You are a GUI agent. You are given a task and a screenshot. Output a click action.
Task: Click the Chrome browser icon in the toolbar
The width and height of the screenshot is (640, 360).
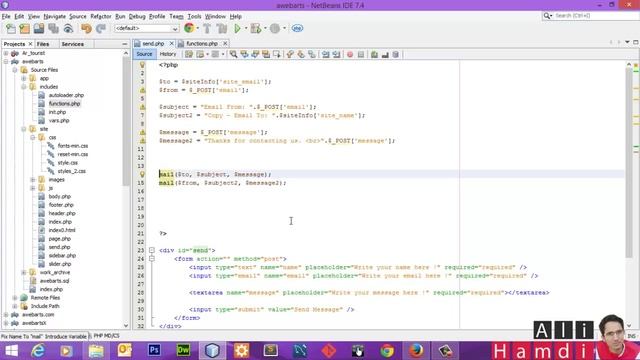click(189, 28)
